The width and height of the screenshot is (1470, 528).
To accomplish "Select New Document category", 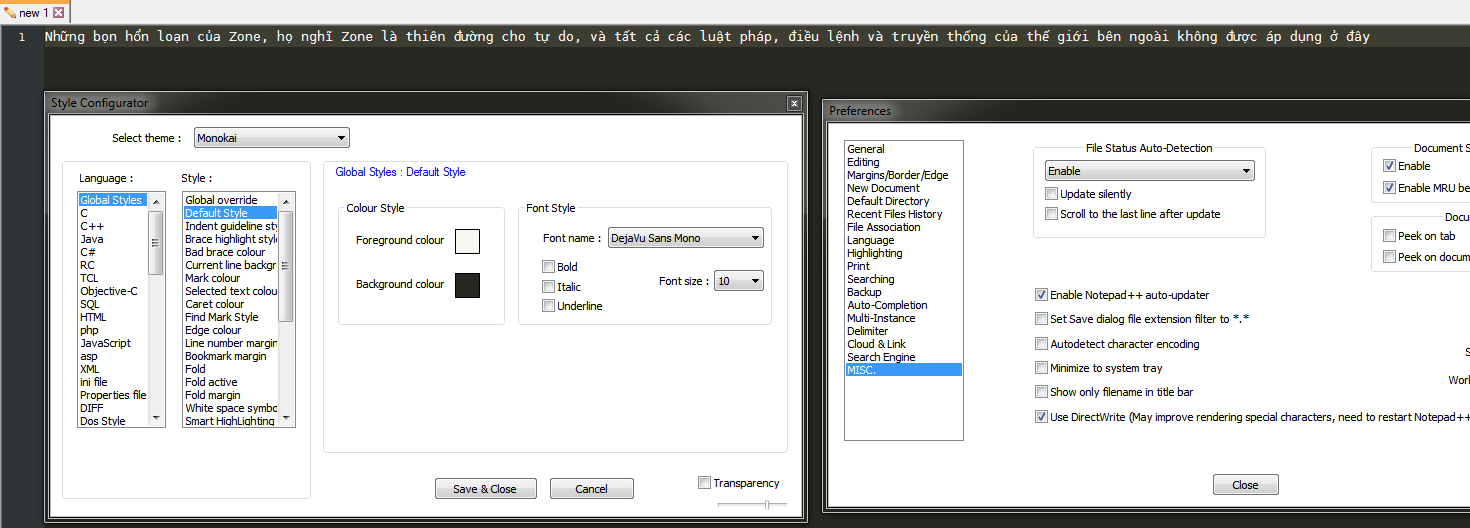I will 883,188.
